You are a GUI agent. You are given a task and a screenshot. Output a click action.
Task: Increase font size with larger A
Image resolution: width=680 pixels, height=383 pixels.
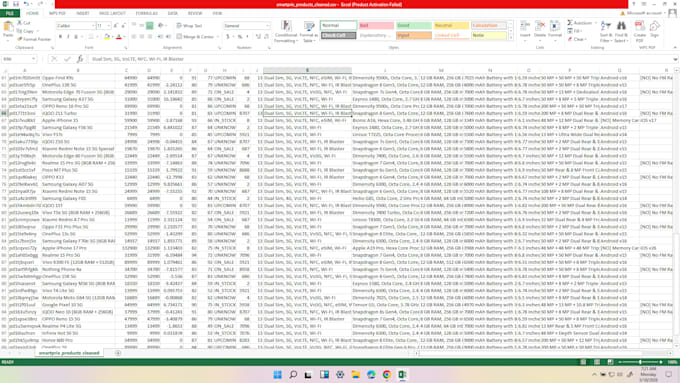tap(116, 26)
